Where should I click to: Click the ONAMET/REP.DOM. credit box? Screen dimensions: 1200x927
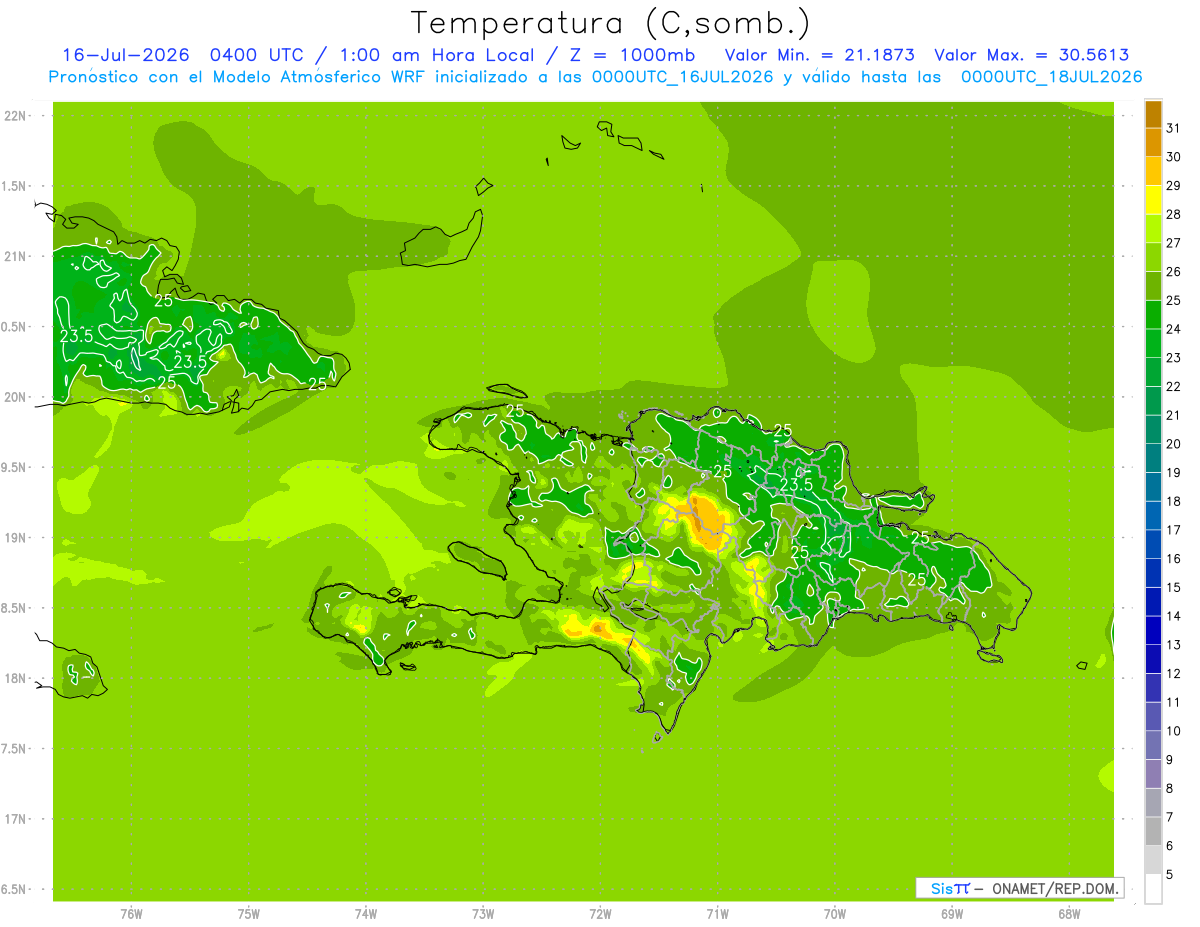tap(1019, 888)
